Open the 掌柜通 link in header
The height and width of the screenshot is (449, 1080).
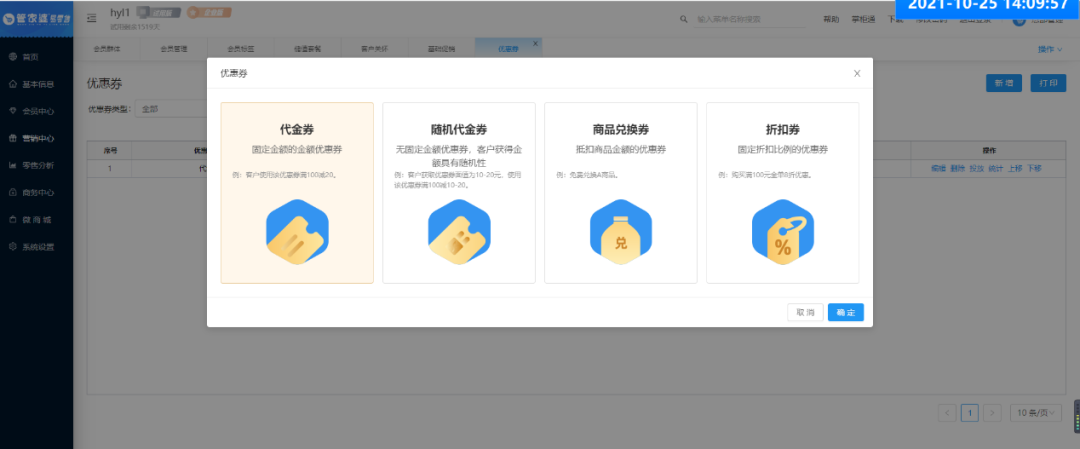(863, 19)
